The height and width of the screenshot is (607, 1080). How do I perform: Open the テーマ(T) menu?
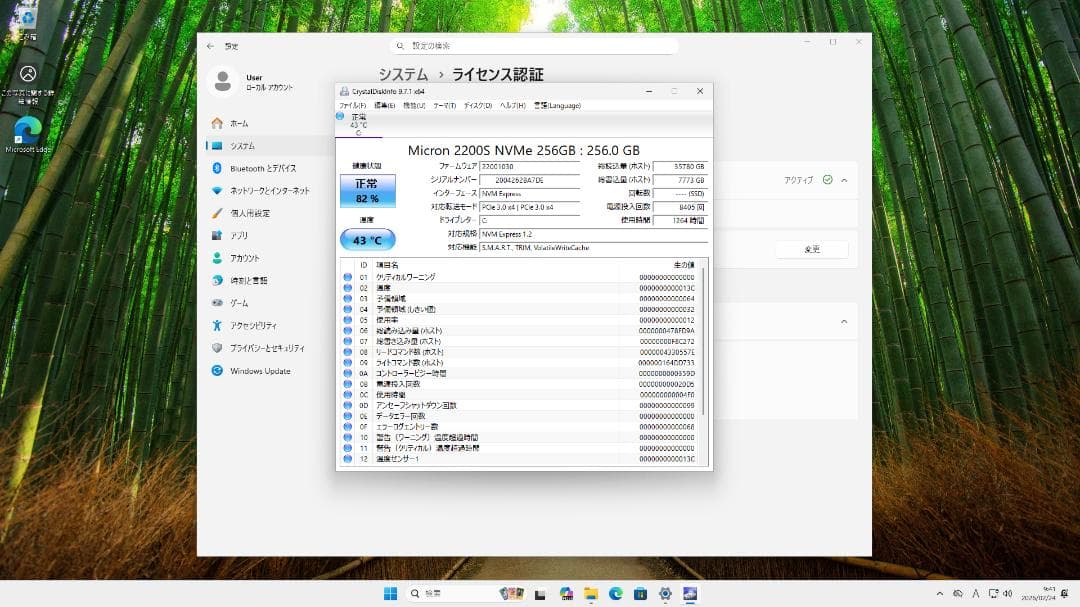coord(444,105)
